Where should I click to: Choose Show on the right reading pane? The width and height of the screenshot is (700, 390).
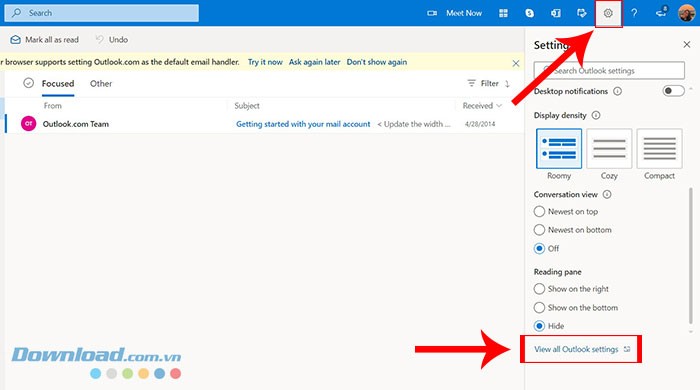(x=539, y=289)
